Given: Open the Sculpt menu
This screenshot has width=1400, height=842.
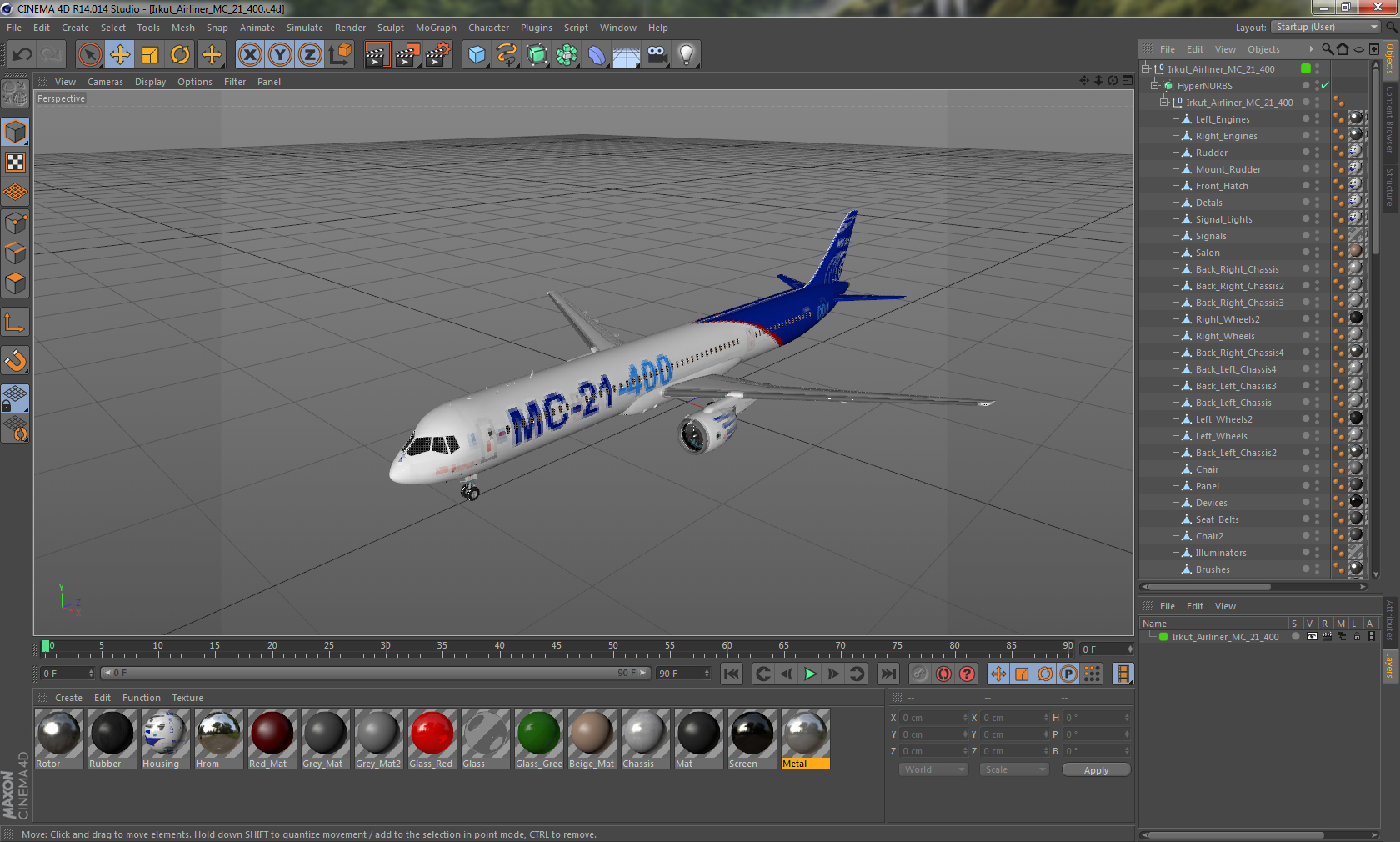Looking at the screenshot, I should point(390,28).
